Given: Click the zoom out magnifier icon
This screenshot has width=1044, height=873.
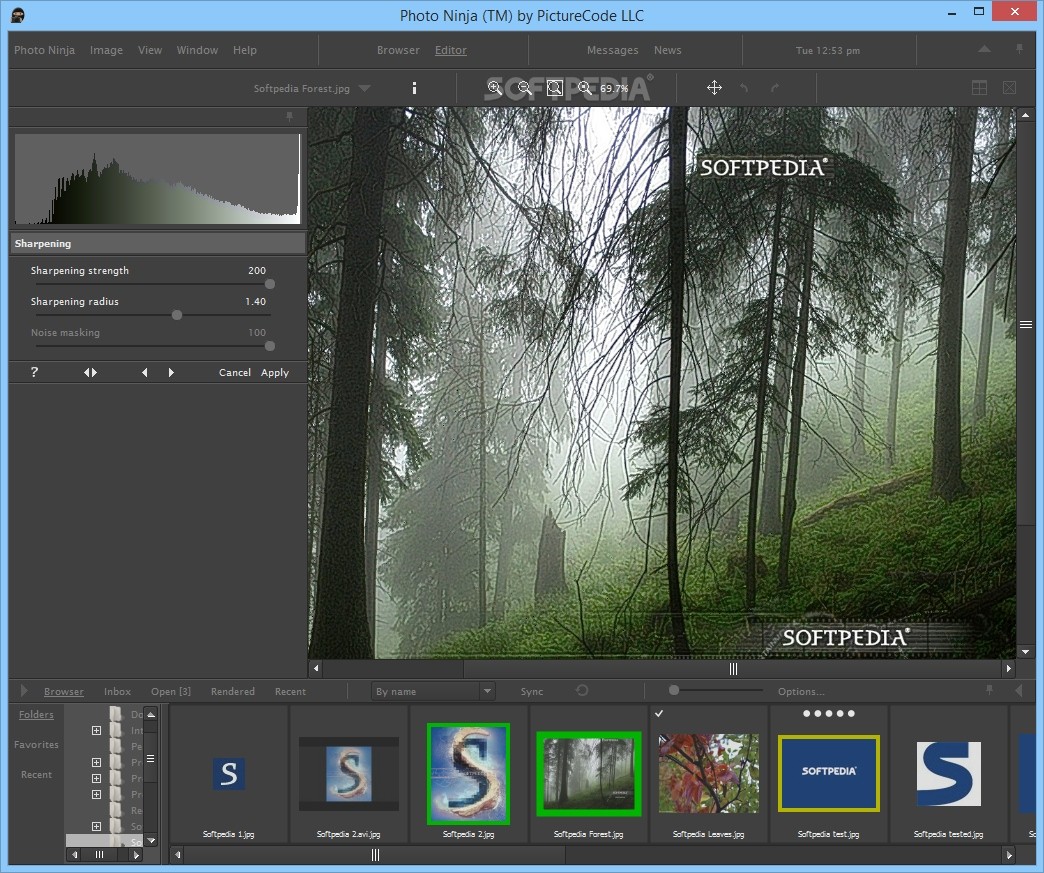Looking at the screenshot, I should pos(524,88).
